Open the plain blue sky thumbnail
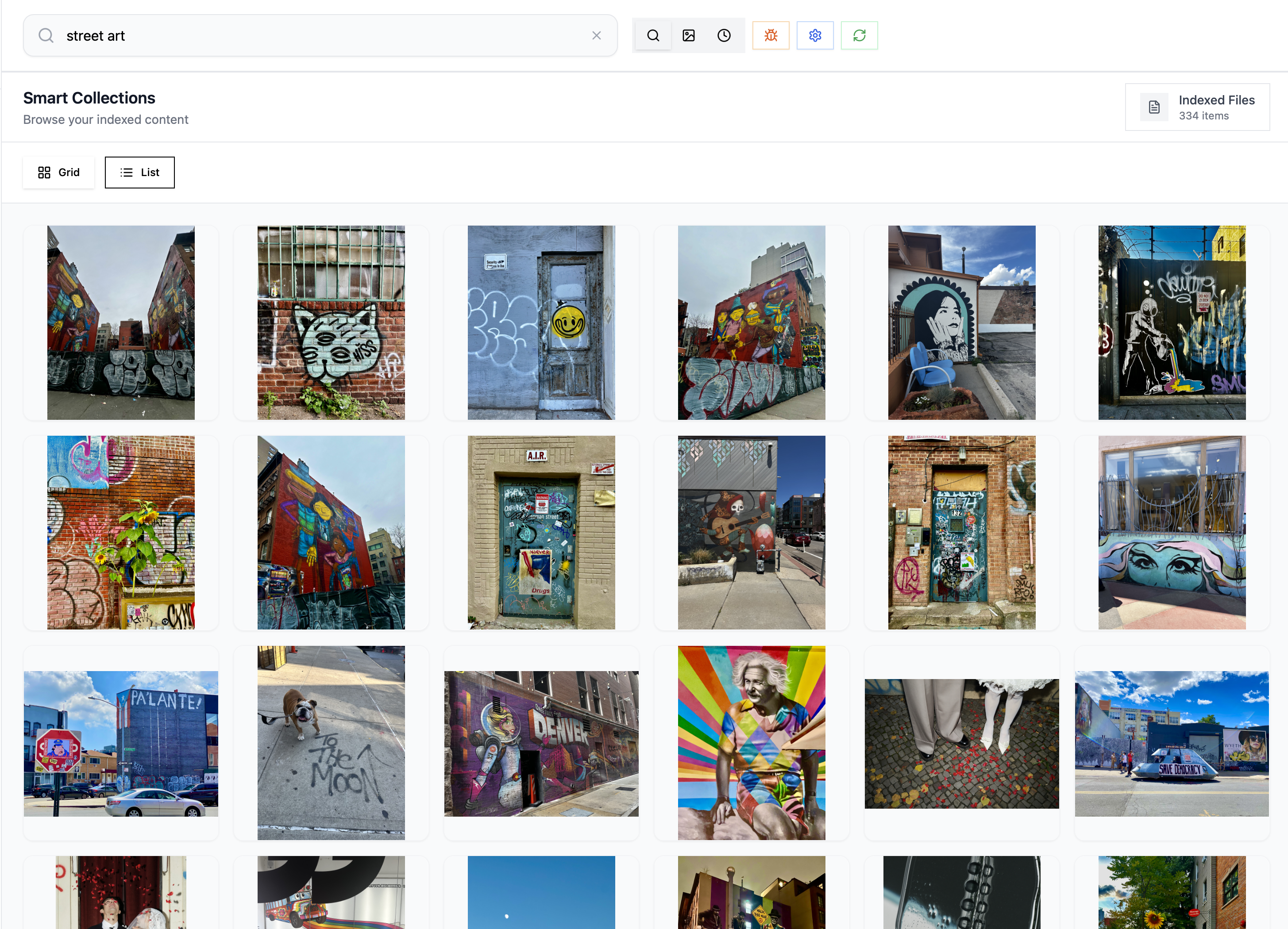The image size is (1288, 929). 541,892
